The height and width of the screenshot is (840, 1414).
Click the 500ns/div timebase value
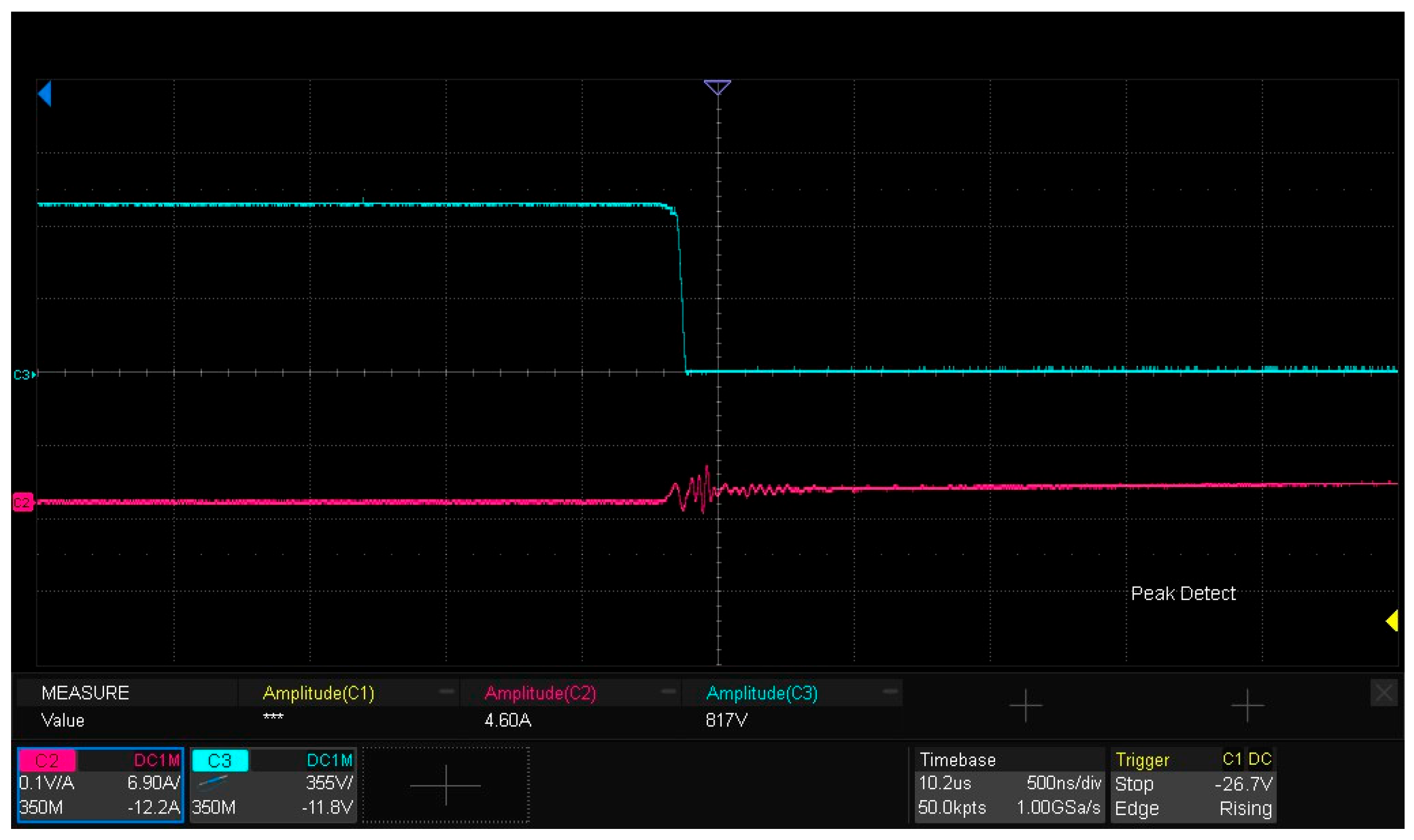pos(1063,784)
